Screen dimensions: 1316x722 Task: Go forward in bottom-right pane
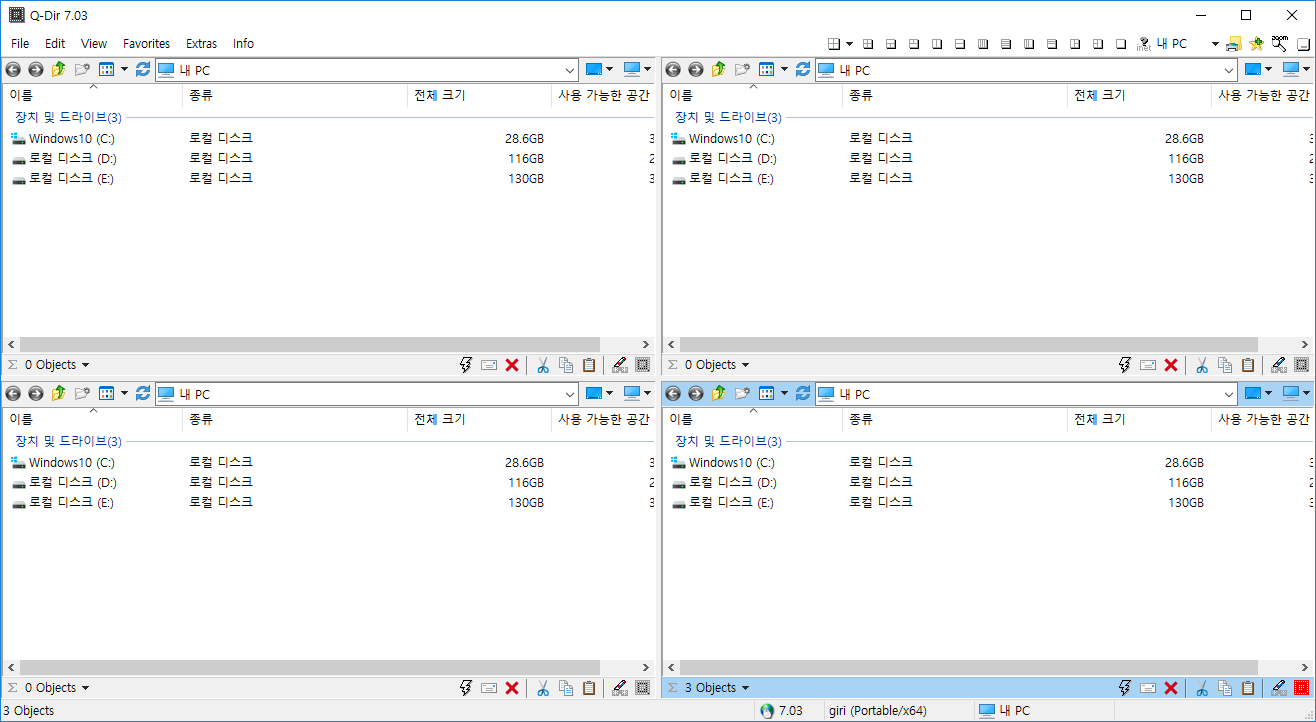(696, 394)
